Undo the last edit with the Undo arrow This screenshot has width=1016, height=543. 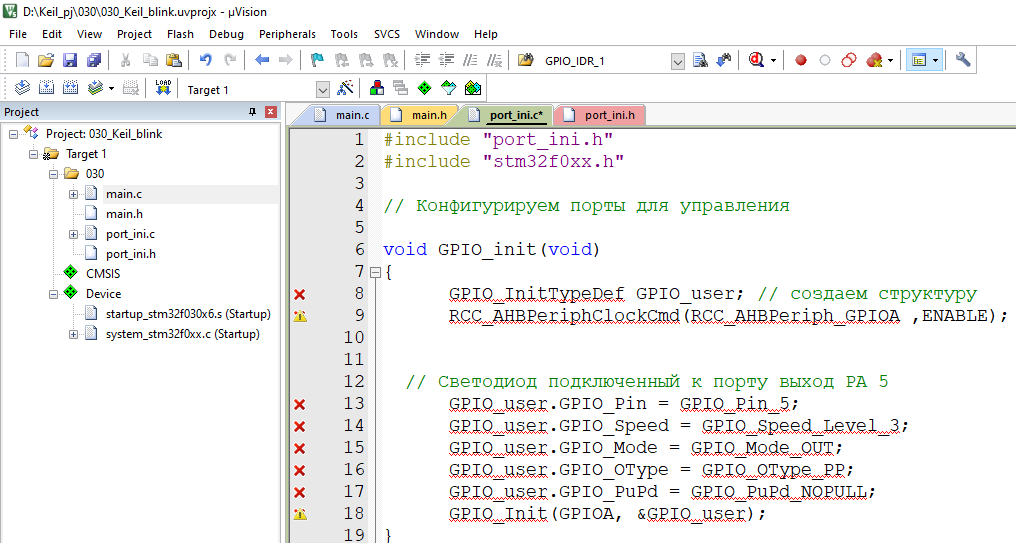tap(205, 60)
